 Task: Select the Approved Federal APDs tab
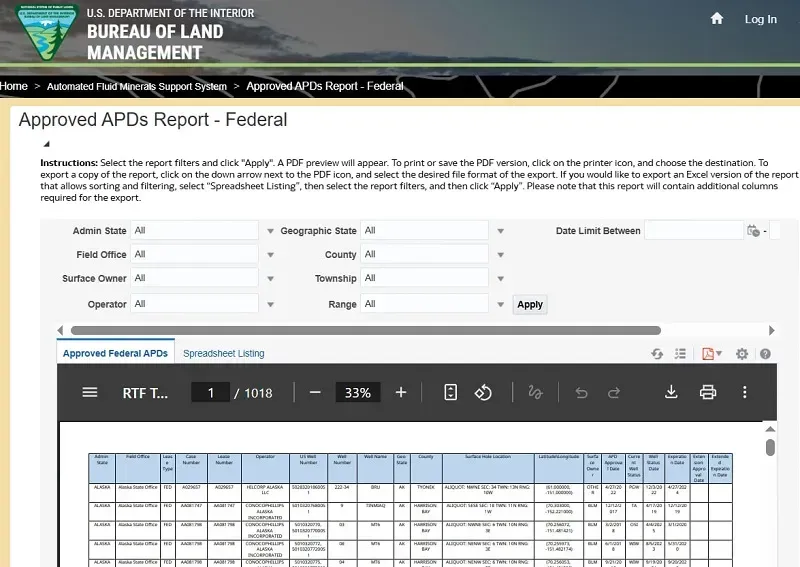(x=115, y=353)
